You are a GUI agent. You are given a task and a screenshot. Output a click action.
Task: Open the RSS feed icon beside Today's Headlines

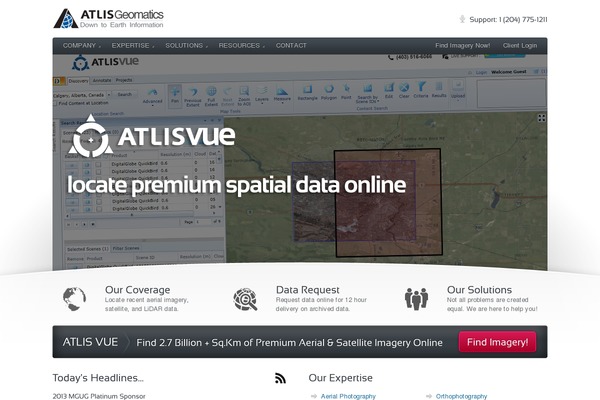tap(280, 378)
